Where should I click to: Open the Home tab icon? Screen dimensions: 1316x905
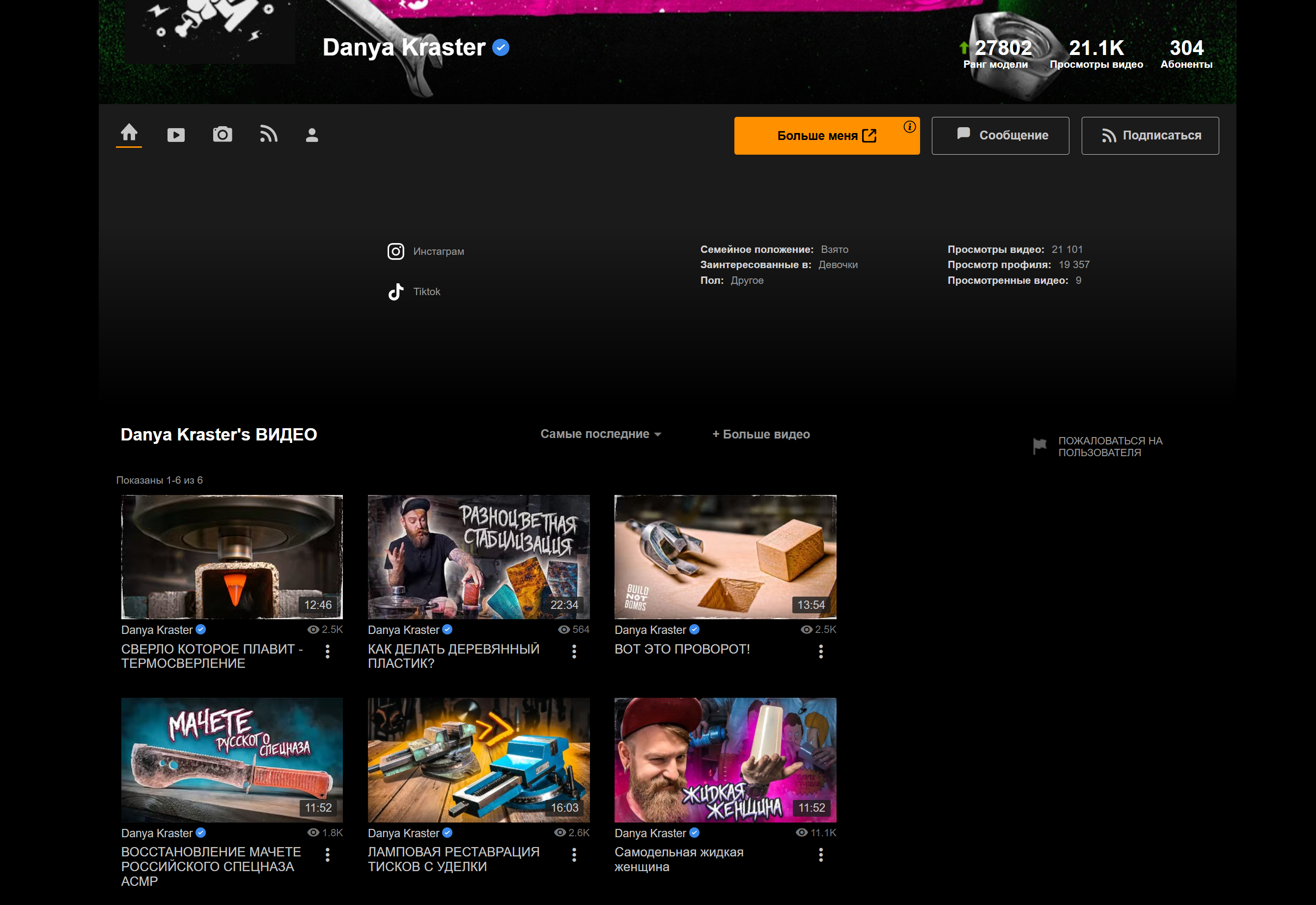point(129,133)
